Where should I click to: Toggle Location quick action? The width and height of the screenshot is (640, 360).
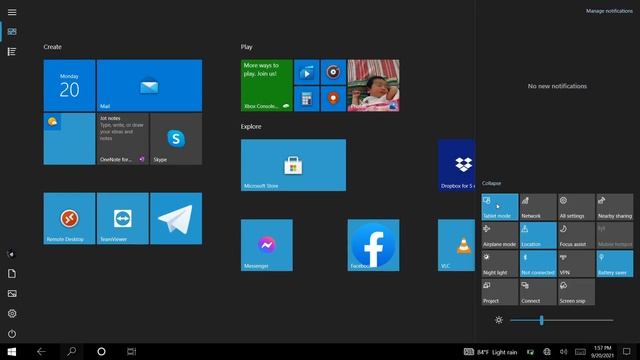(538, 236)
